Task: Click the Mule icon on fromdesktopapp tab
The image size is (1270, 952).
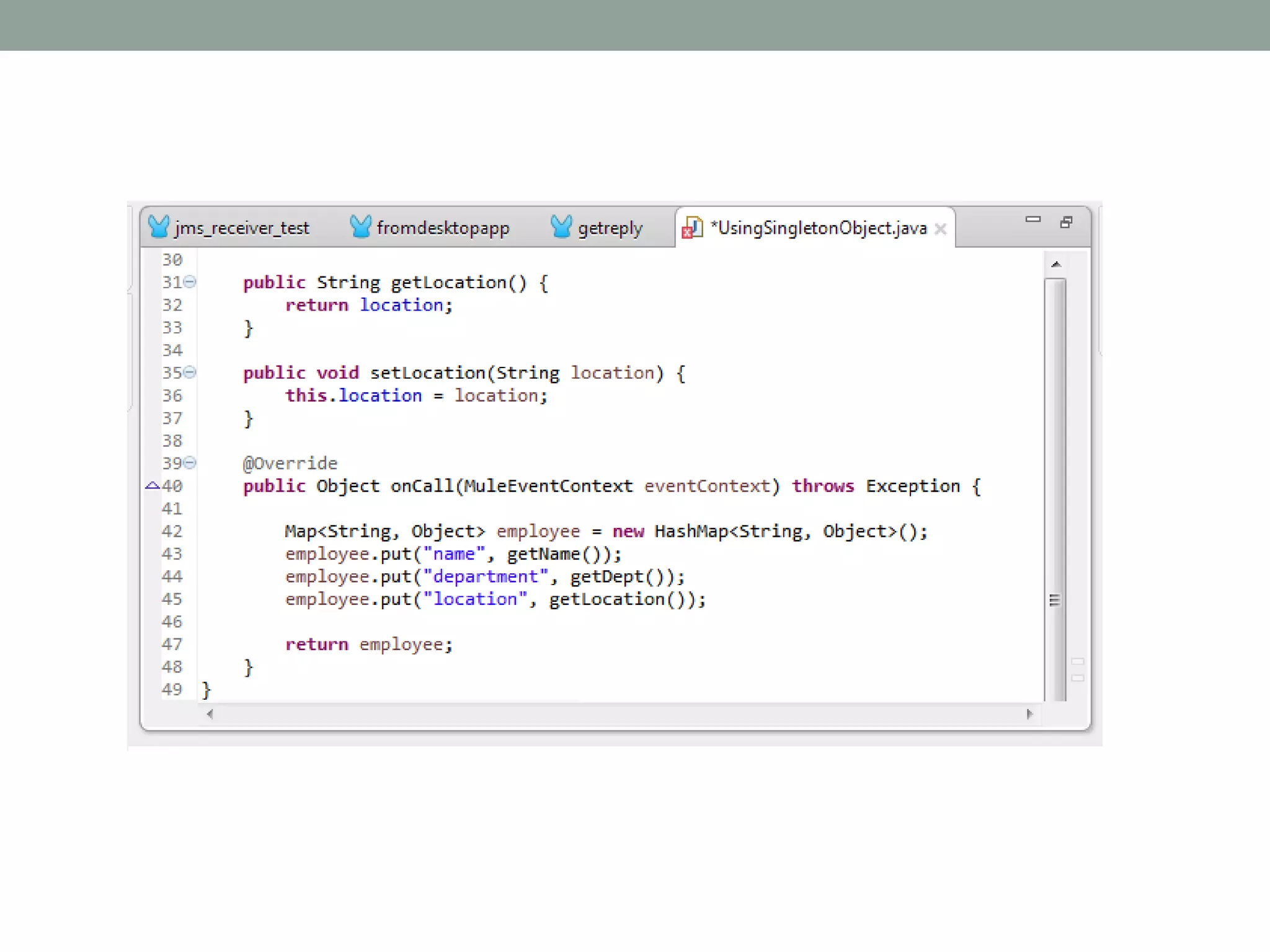Action: coord(360,227)
